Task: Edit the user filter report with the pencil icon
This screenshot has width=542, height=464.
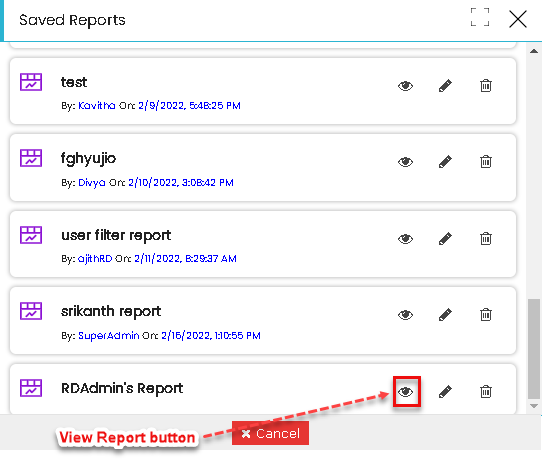Action: [x=445, y=239]
